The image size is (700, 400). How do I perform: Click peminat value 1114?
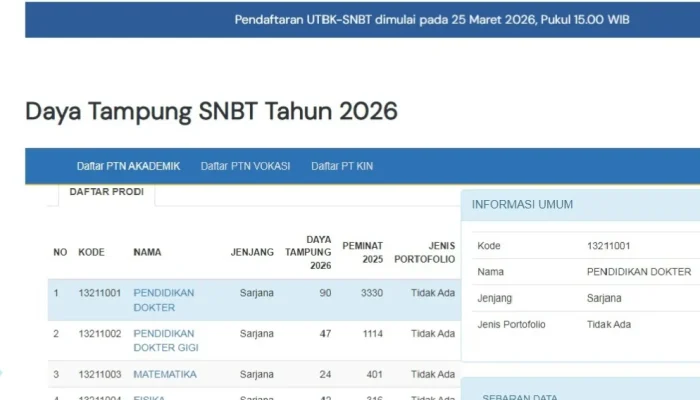[x=373, y=333]
